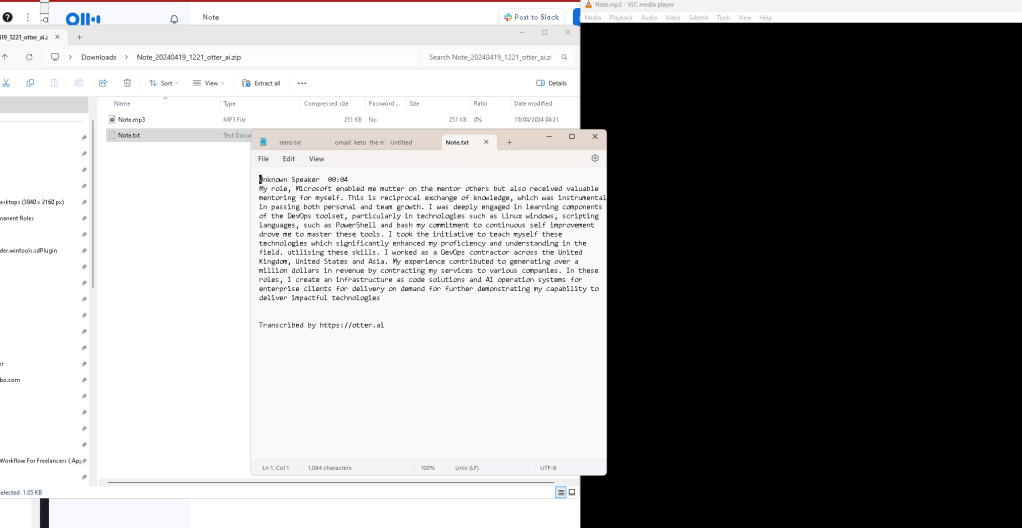Click the 100% zoom level in Notepad status bar
The image size is (1022, 528).
click(x=428, y=467)
